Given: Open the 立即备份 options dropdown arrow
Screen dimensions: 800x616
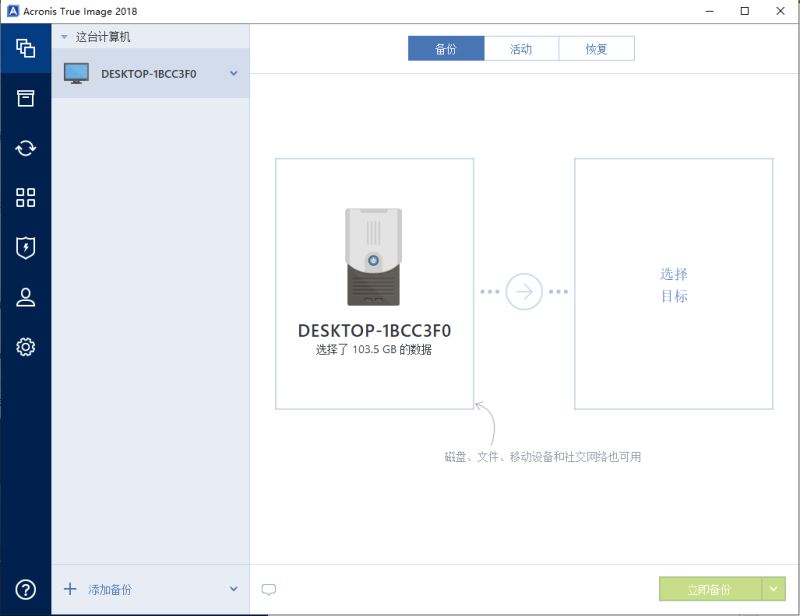Looking at the screenshot, I should (x=774, y=589).
